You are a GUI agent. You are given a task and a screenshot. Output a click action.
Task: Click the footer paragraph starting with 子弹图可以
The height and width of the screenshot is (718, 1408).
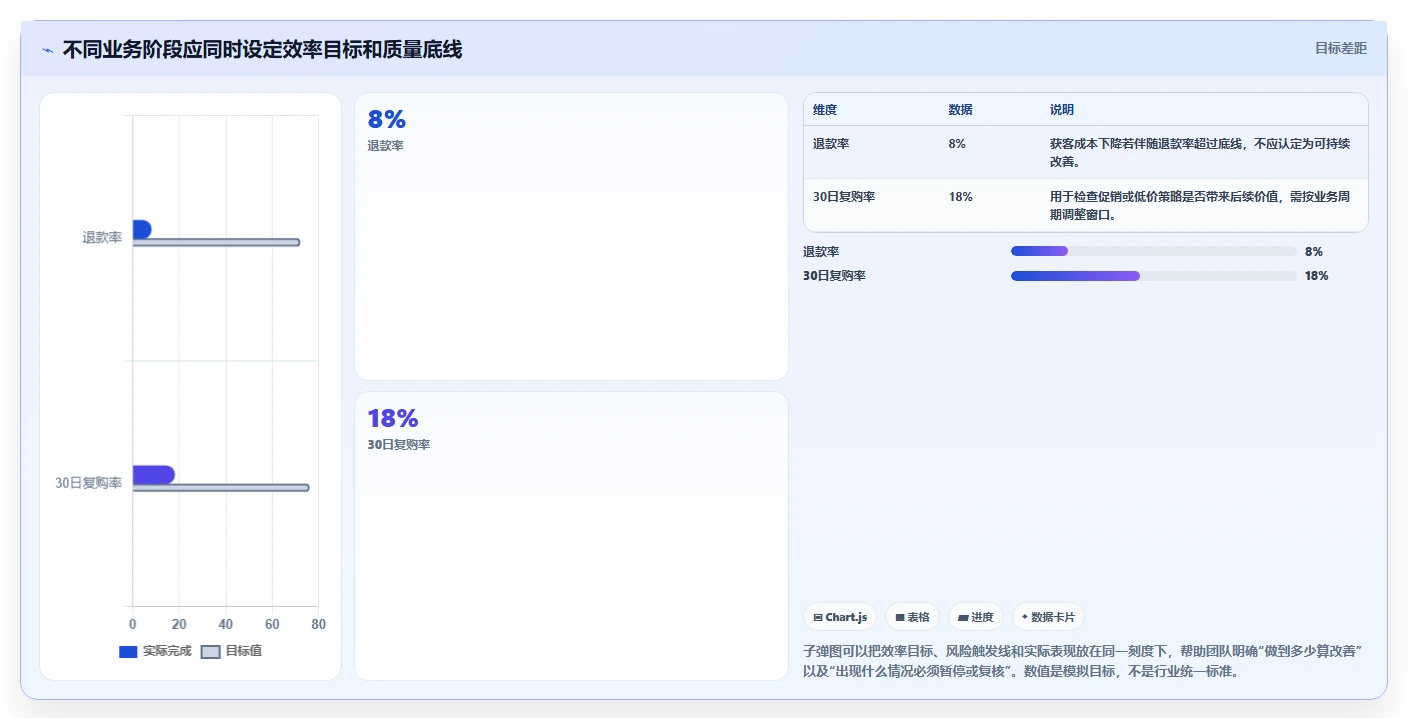[1082, 661]
